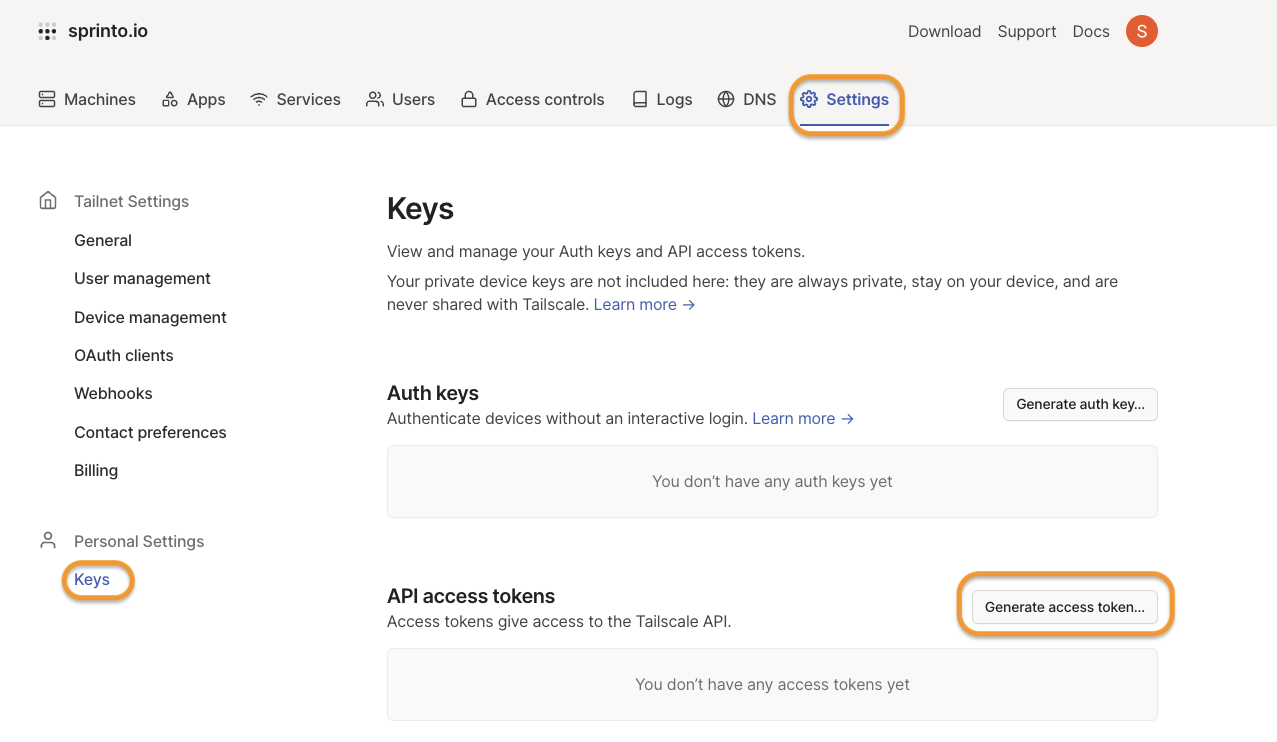Click the Services wifi icon
1277x742 pixels.
[259, 99]
